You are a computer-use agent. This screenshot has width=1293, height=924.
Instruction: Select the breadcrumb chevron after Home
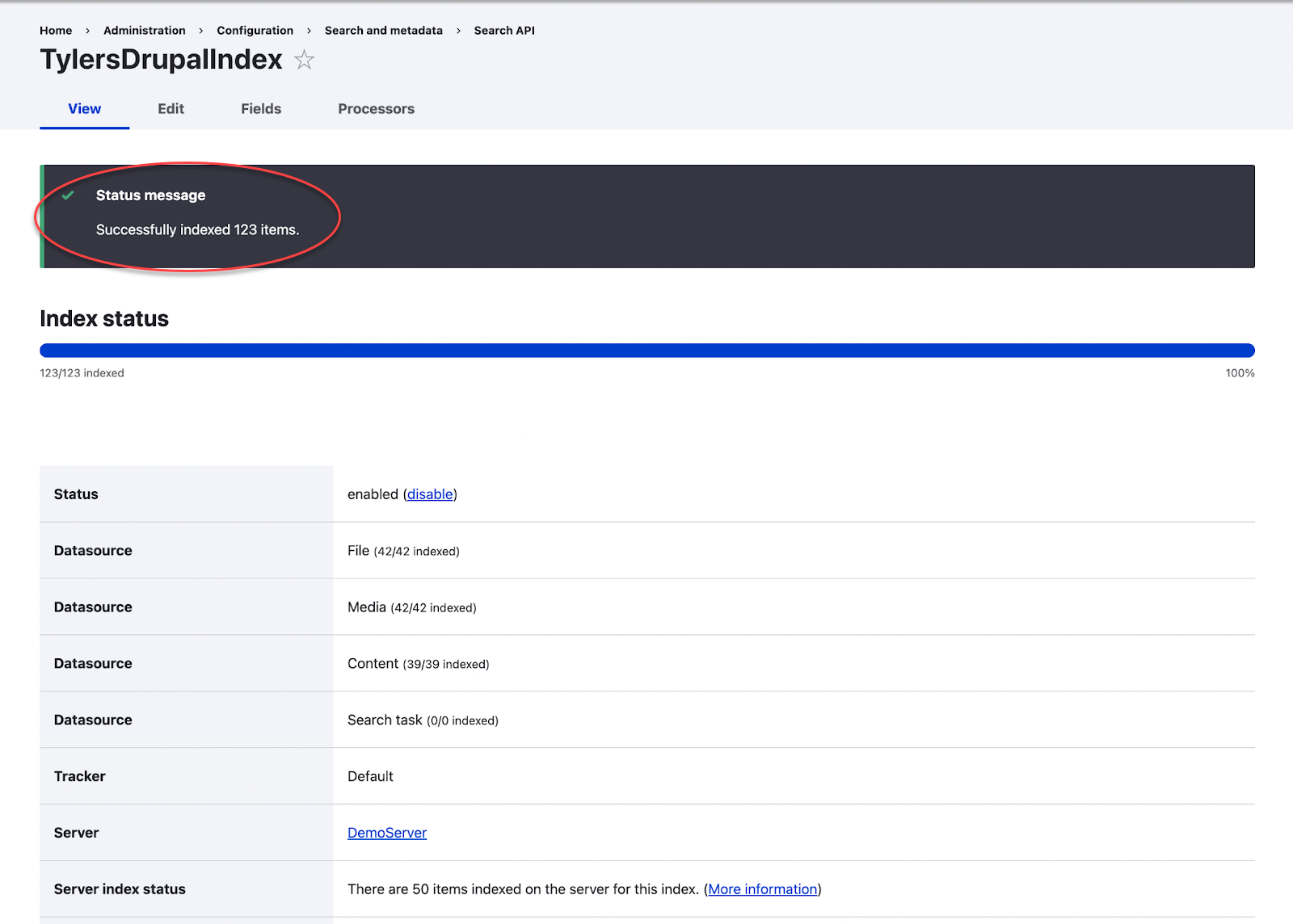[x=86, y=30]
